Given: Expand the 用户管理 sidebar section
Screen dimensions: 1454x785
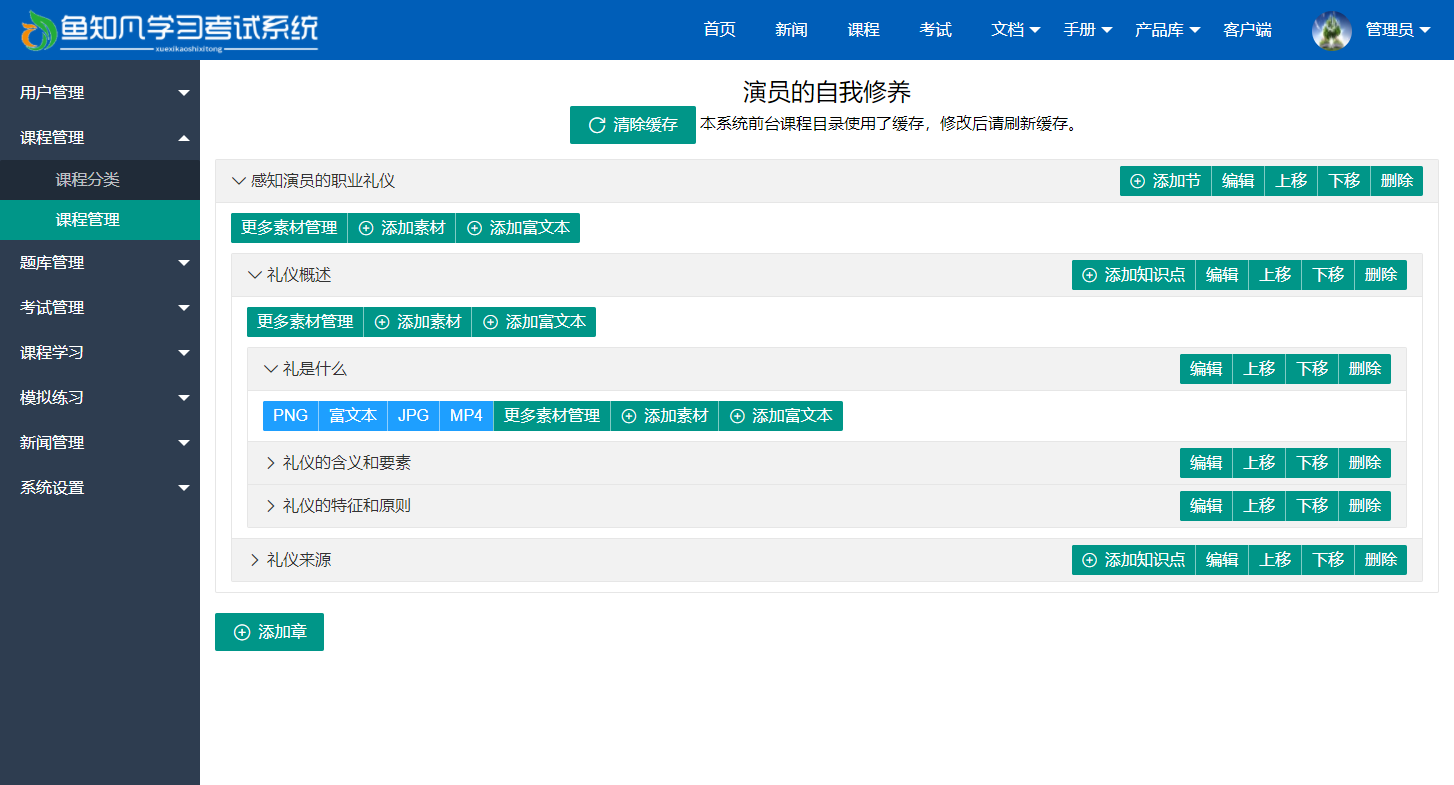Looking at the screenshot, I should [x=100, y=92].
